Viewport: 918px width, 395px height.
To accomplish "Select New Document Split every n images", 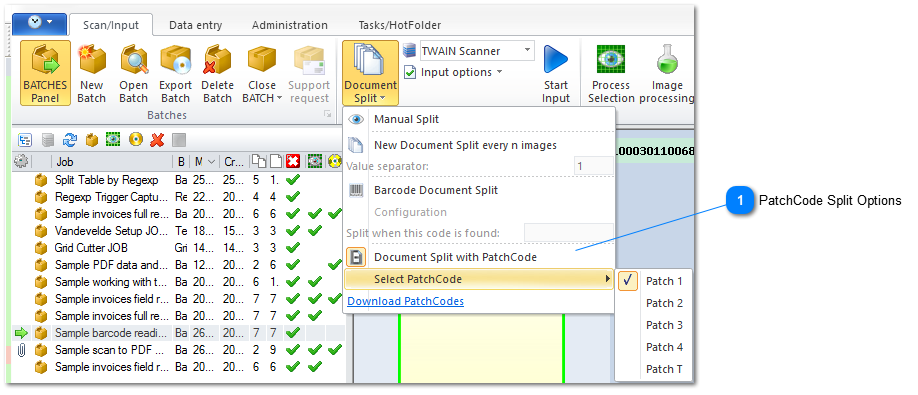I will [x=479, y=145].
